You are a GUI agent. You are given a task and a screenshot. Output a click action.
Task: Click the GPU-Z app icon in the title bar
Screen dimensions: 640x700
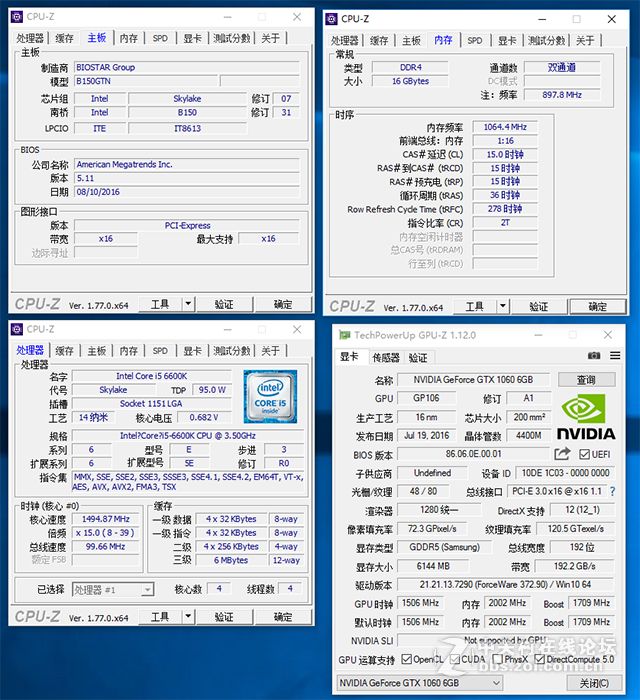[x=344, y=335]
